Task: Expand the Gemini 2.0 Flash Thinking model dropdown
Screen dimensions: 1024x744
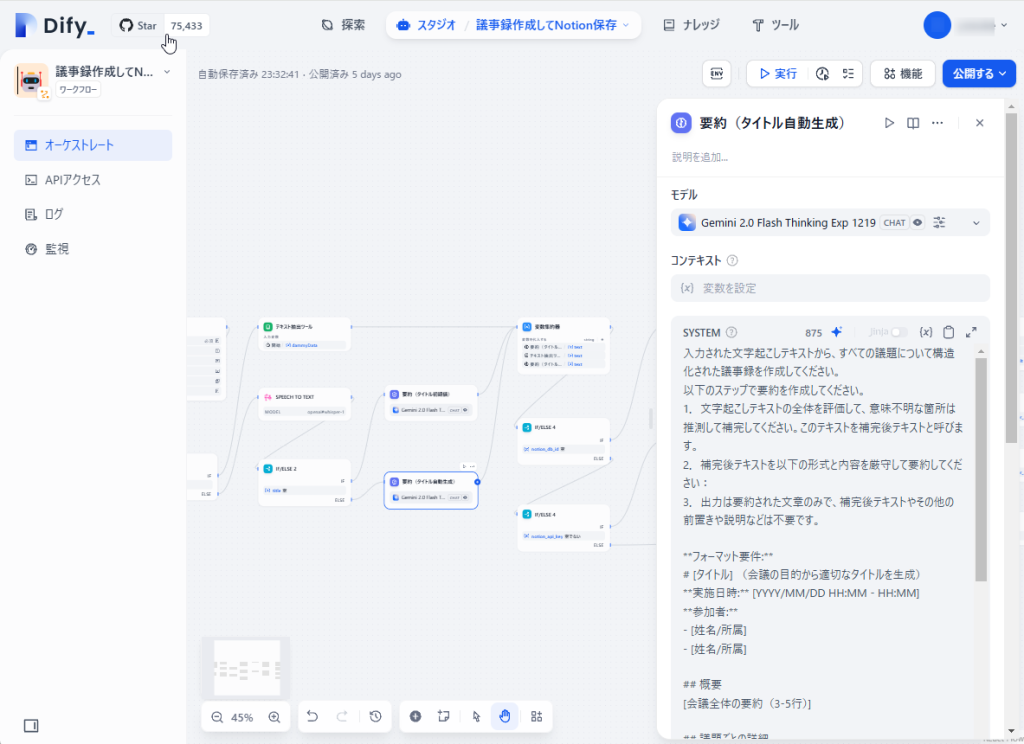Action: (976, 223)
